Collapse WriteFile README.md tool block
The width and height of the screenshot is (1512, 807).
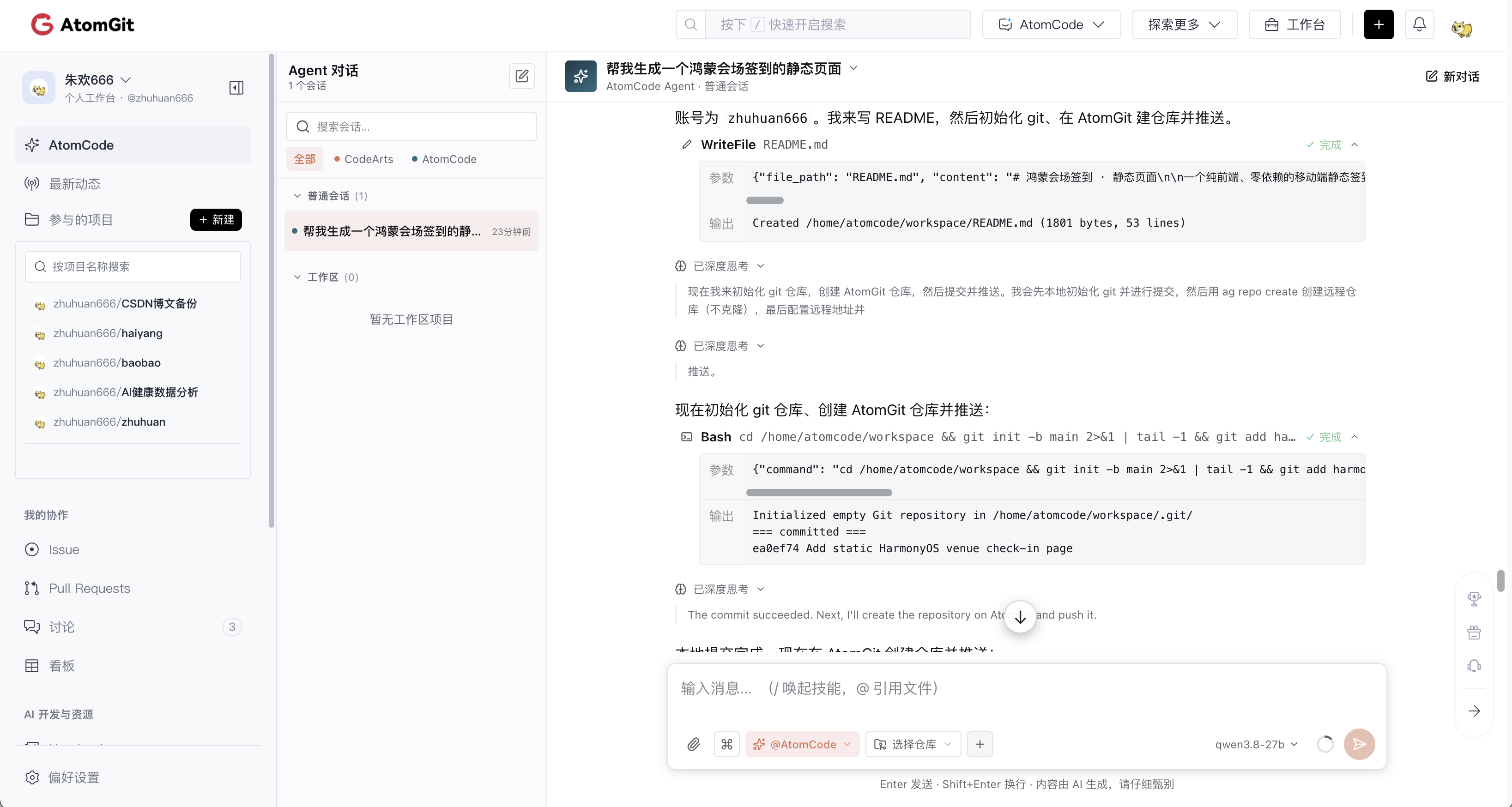[x=1355, y=145]
